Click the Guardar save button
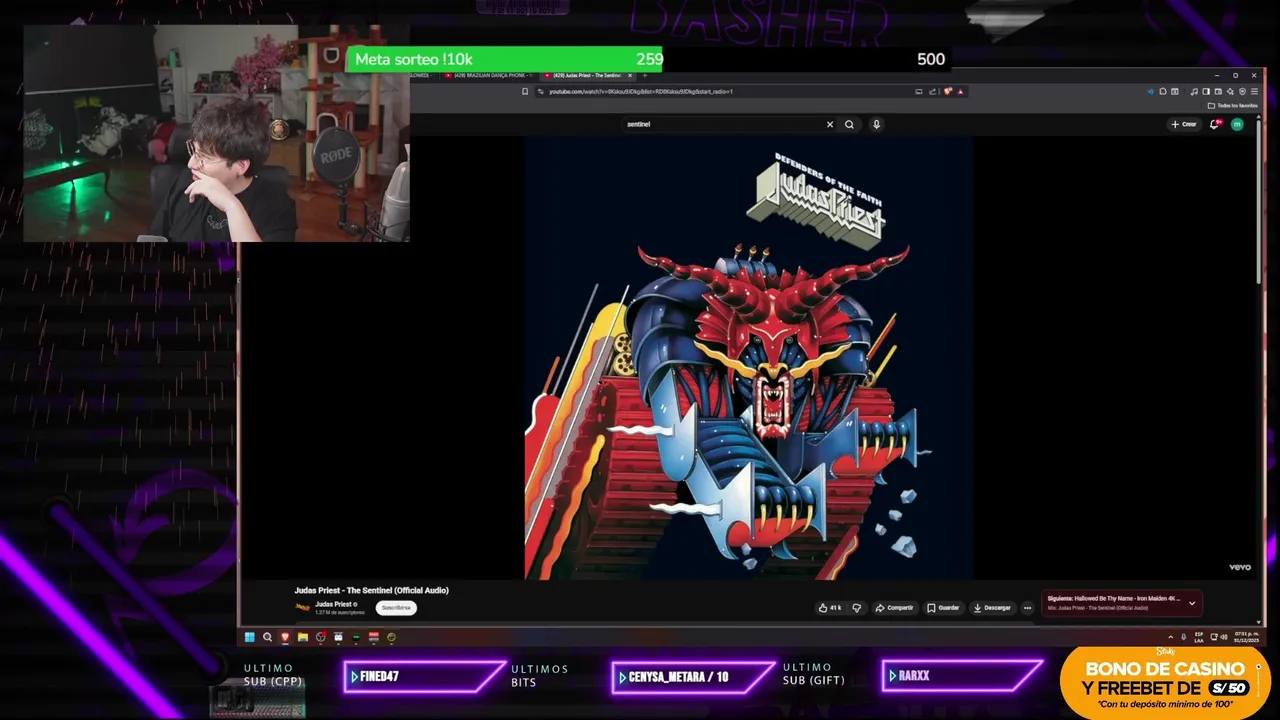 click(x=943, y=607)
